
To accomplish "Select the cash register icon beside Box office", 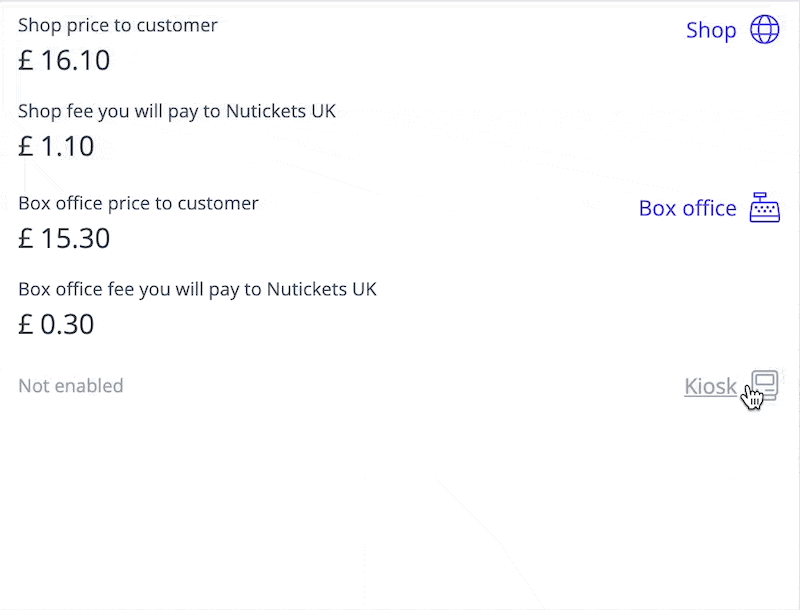I will coord(764,208).
